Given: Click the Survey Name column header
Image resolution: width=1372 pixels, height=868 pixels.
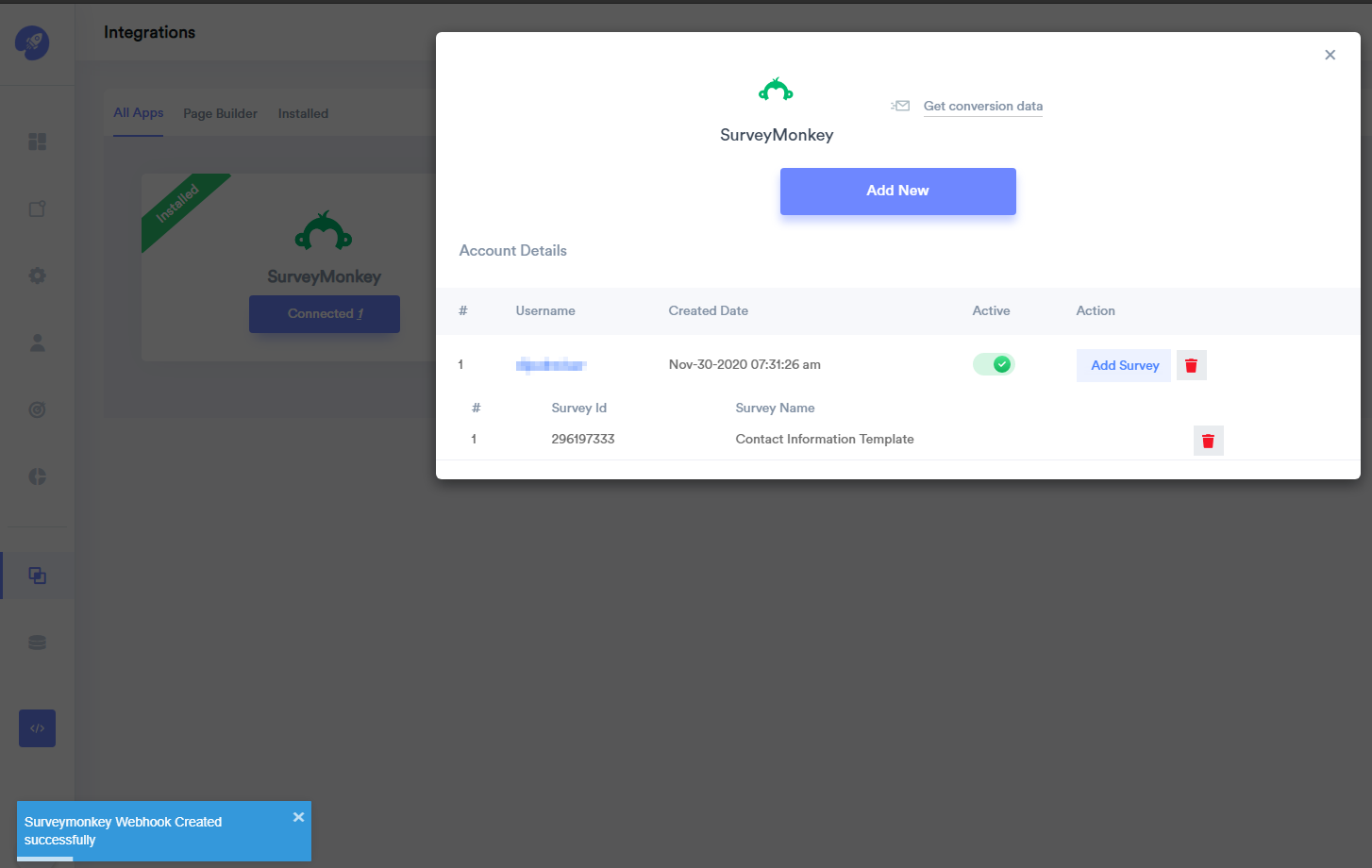Looking at the screenshot, I should (776, 408).
